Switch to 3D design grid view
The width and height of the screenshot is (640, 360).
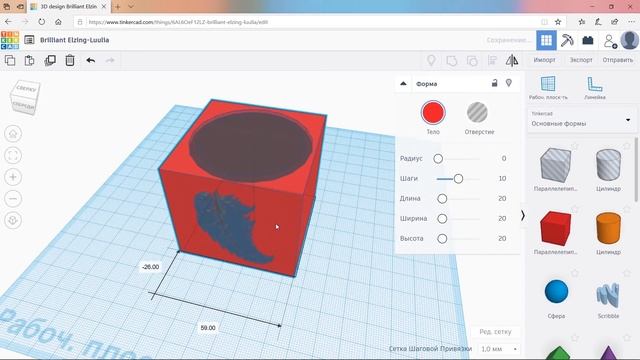(546, 40)
